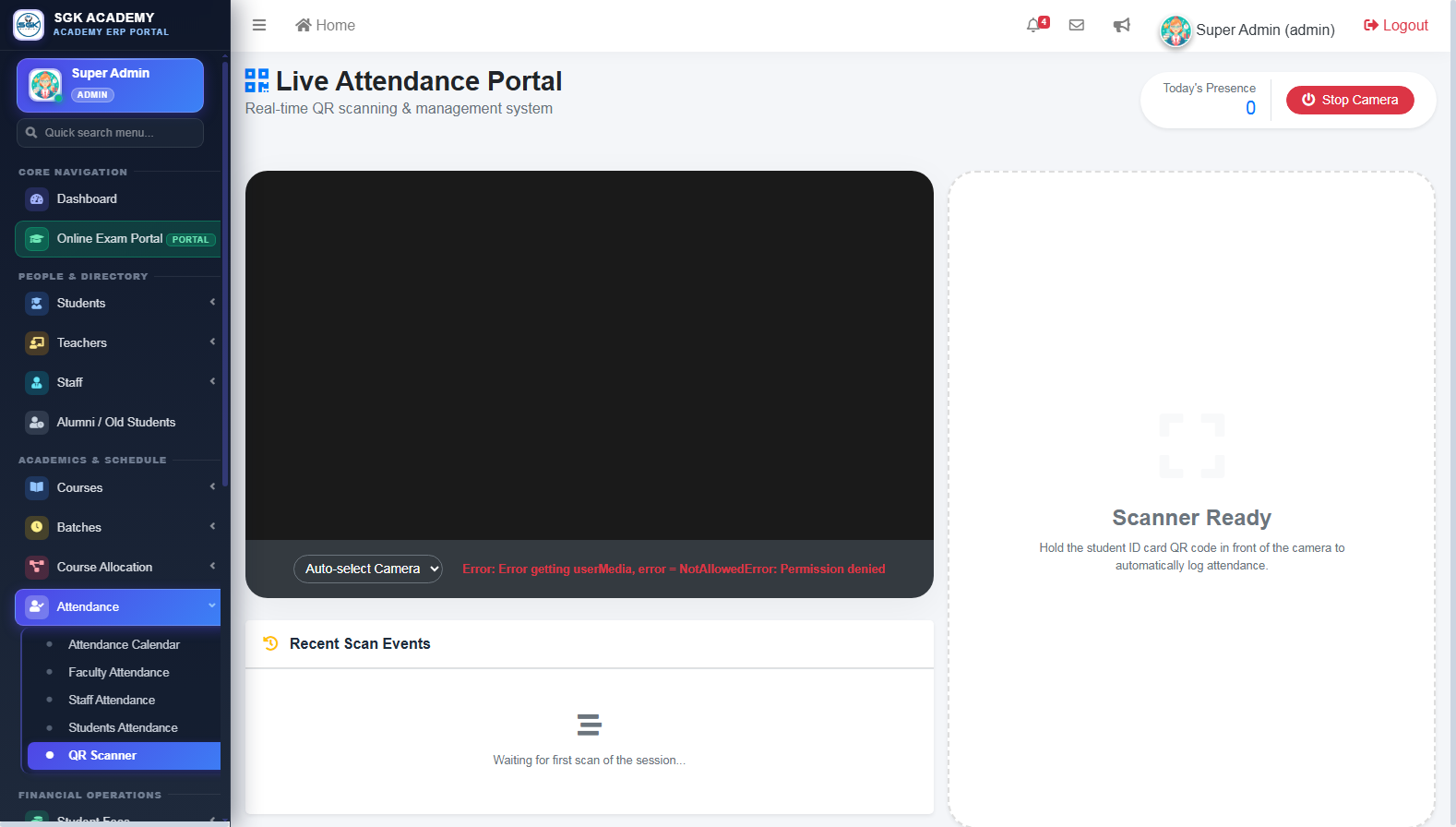Click the Stop Camera button
Screen dimensions: 1456x827
tap(1350, 100)
